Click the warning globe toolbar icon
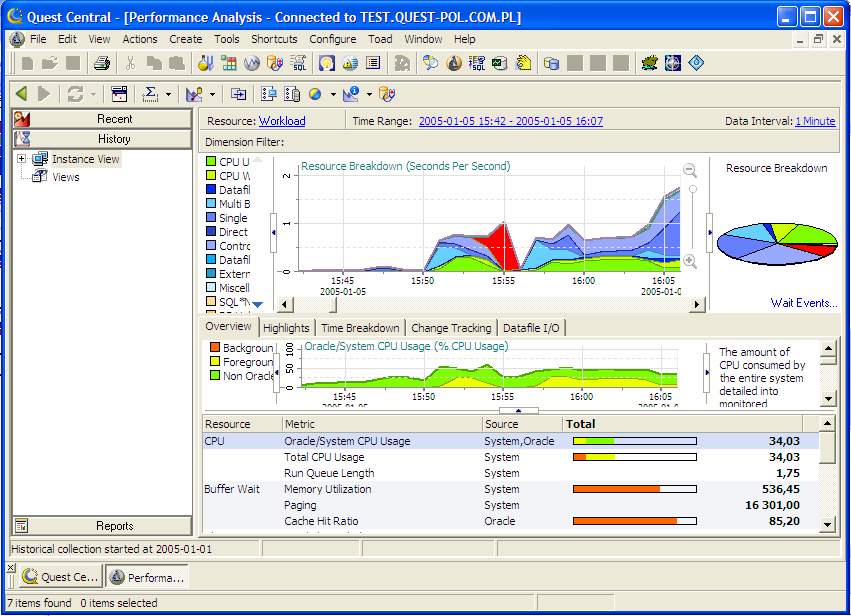 point(350,63)
